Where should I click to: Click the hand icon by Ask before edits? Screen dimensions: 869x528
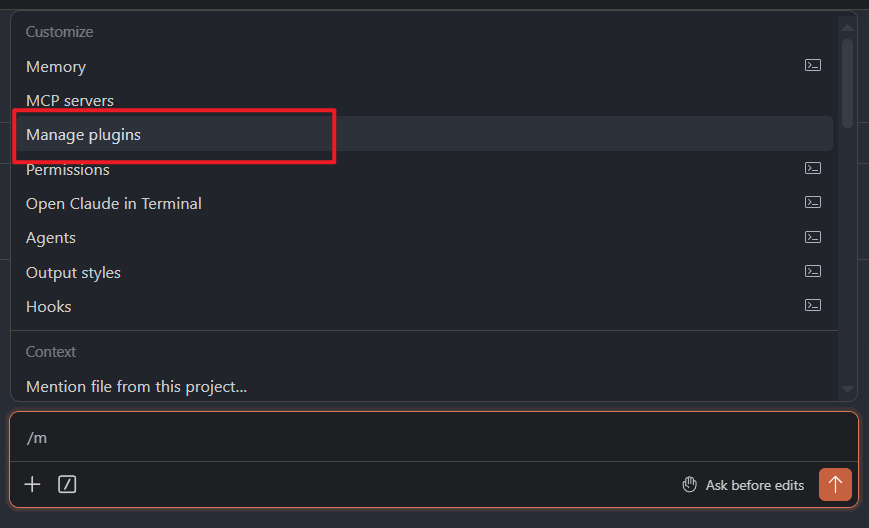689,485
